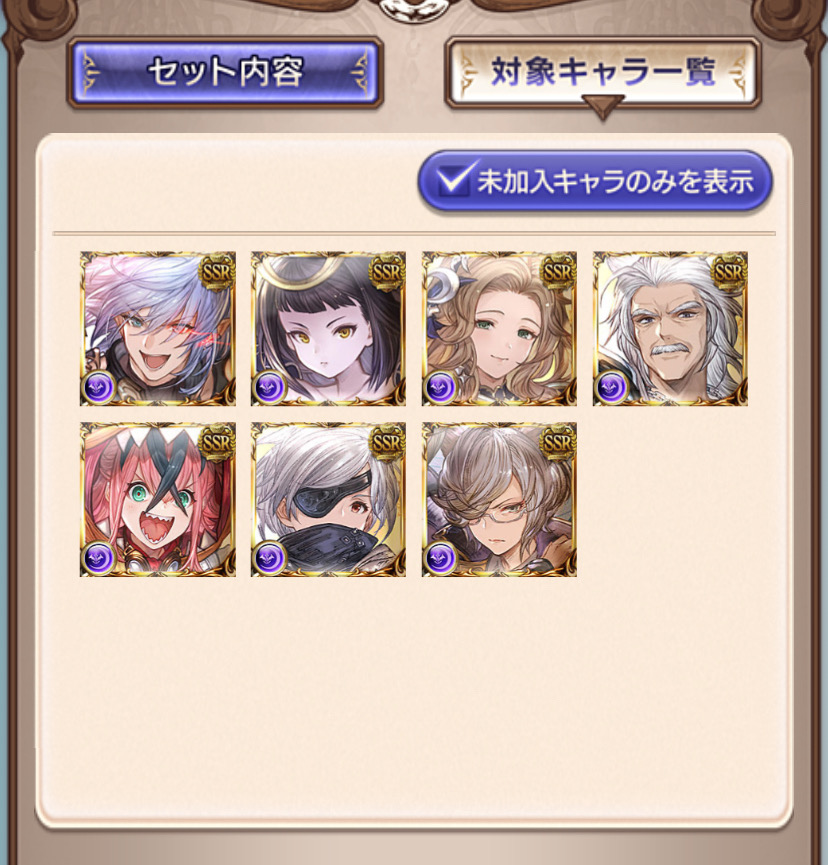
Task: Uncheck the checkmark box beside 未加入キャラ
Action: point(454,179)
